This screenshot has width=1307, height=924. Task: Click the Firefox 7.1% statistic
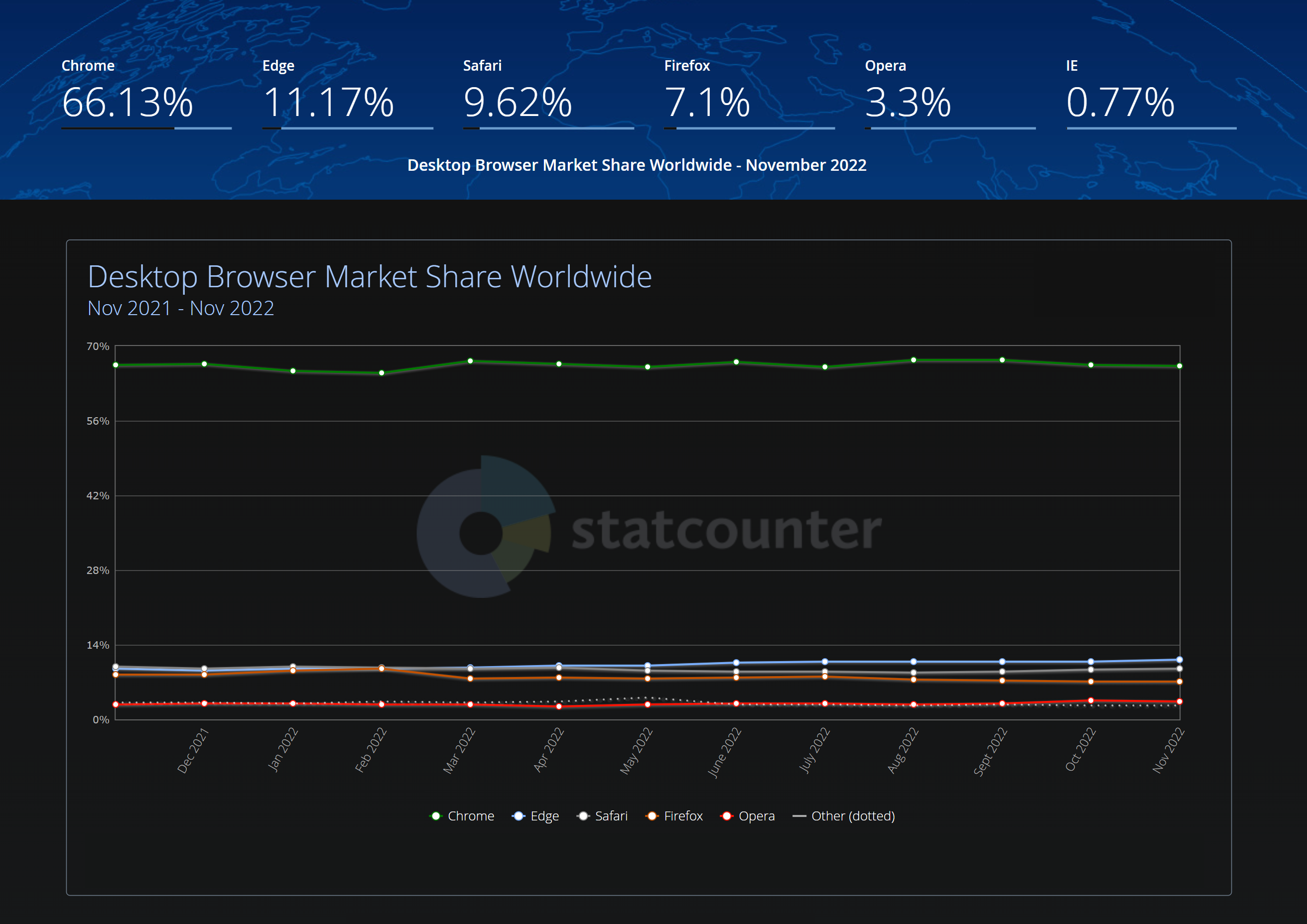pos(707,103)
